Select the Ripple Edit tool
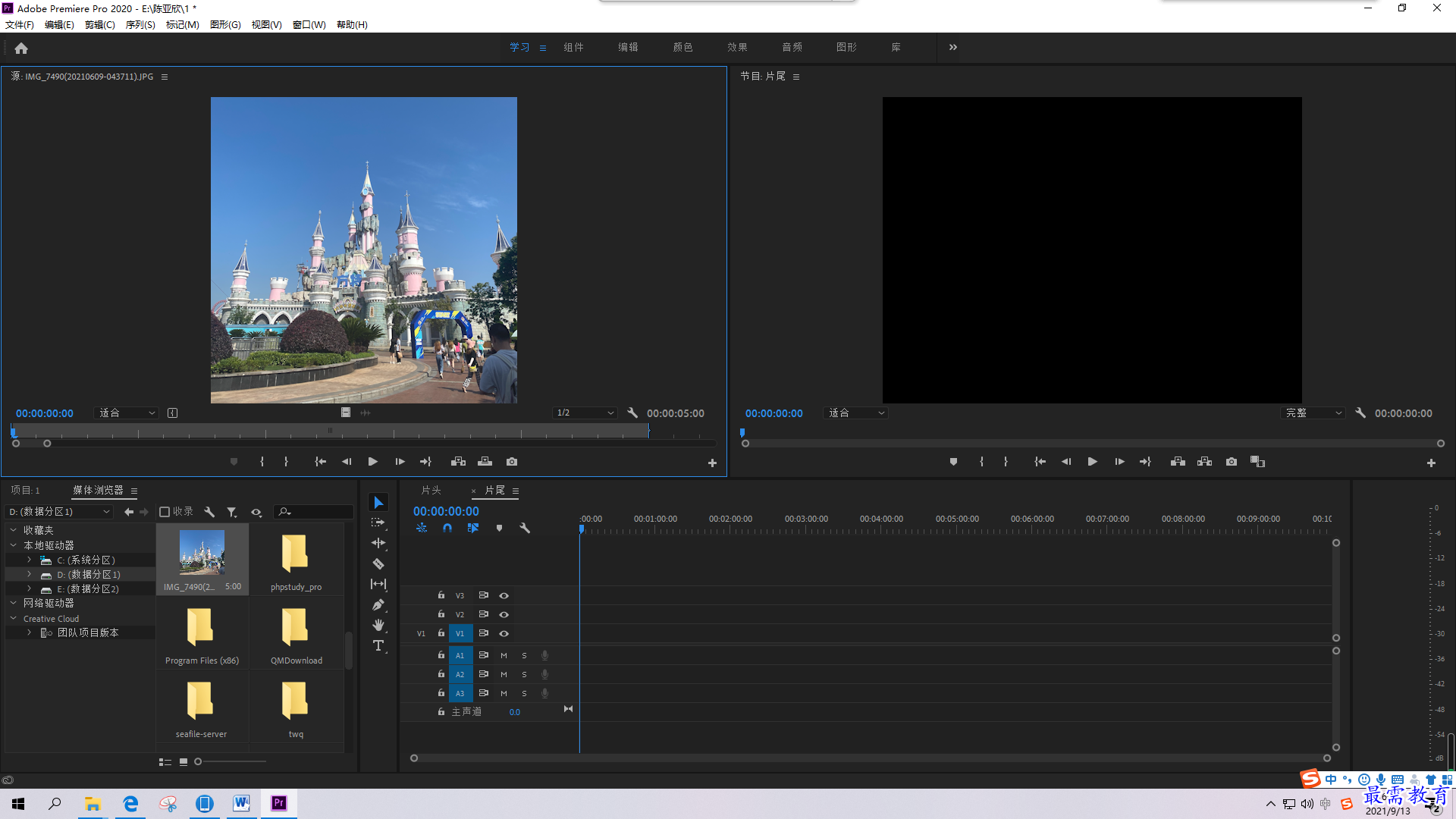1456x819 pixels. tap(378, 543)
